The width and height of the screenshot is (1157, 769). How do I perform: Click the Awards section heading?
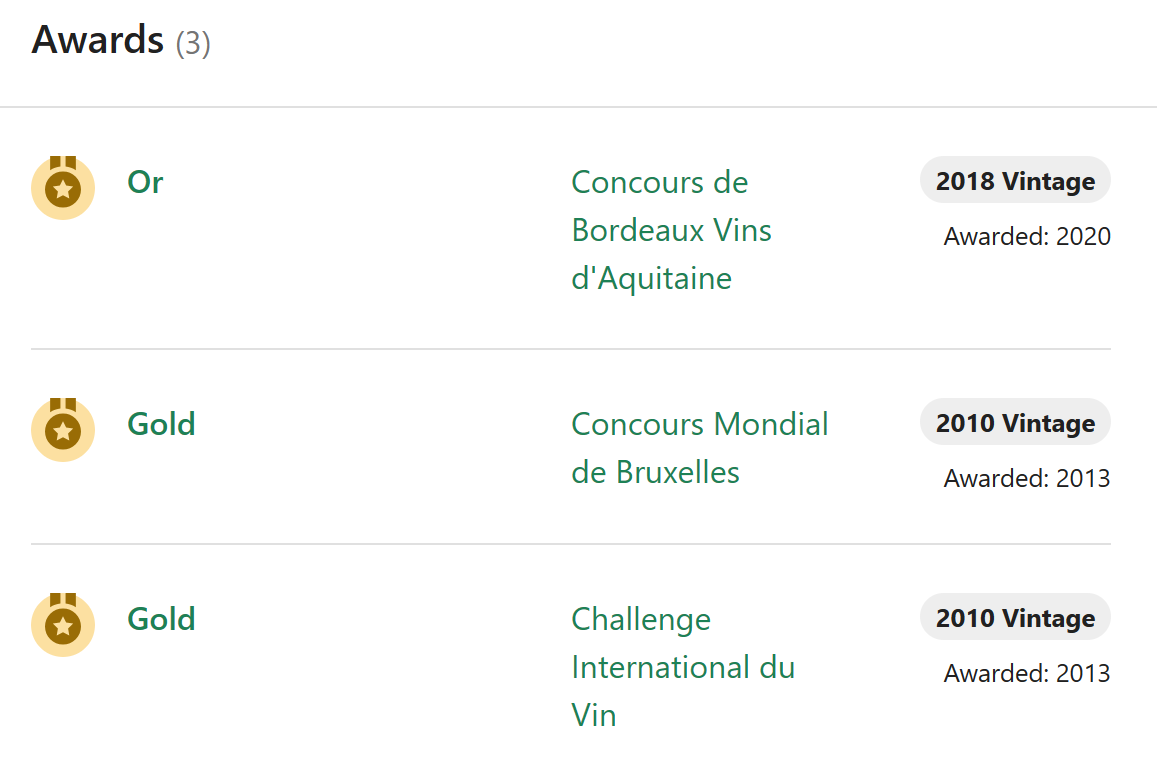pyautogui.click(x=98, y=40)
